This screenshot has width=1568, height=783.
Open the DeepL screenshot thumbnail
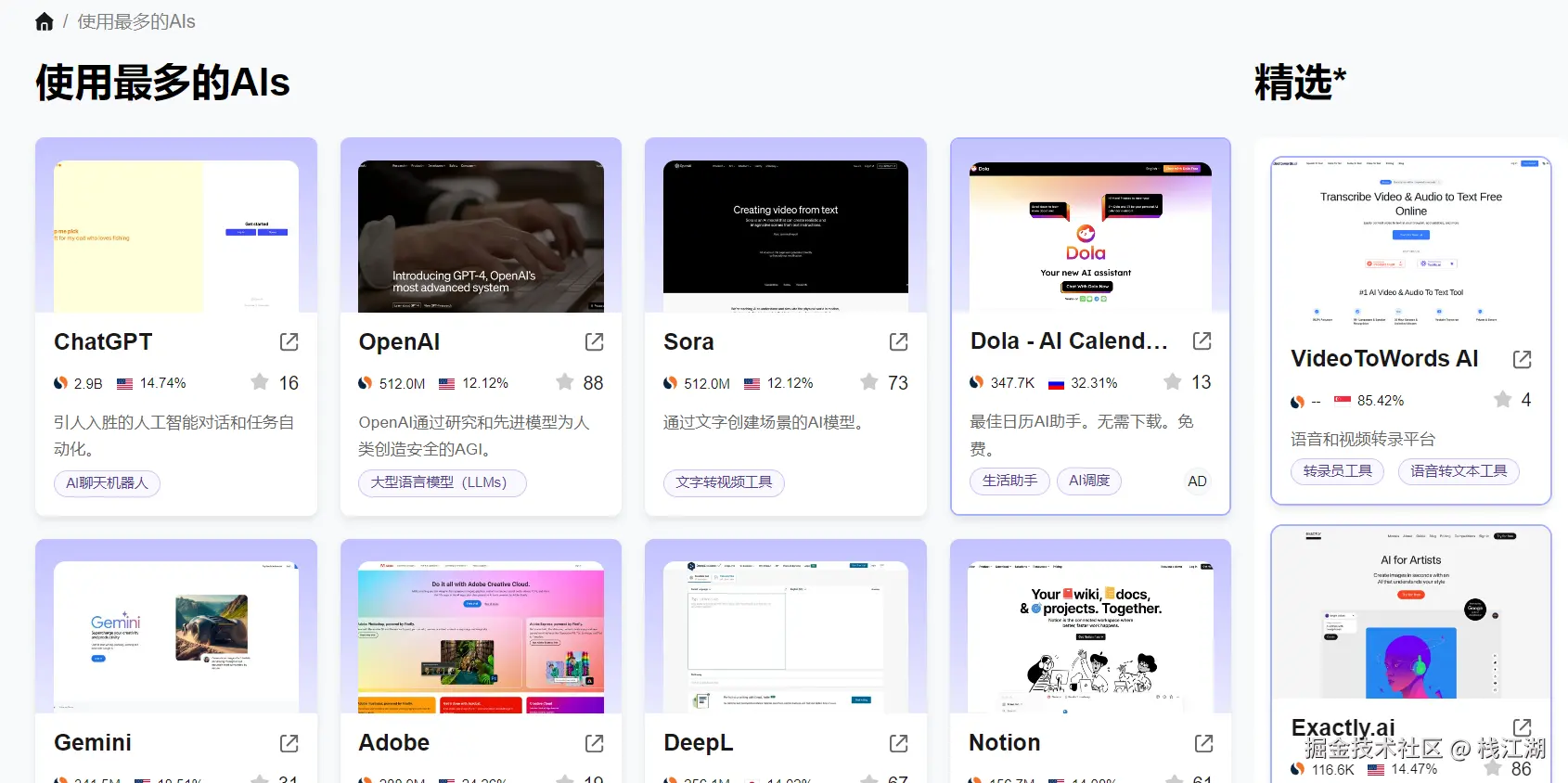click(x=786, y=637)
